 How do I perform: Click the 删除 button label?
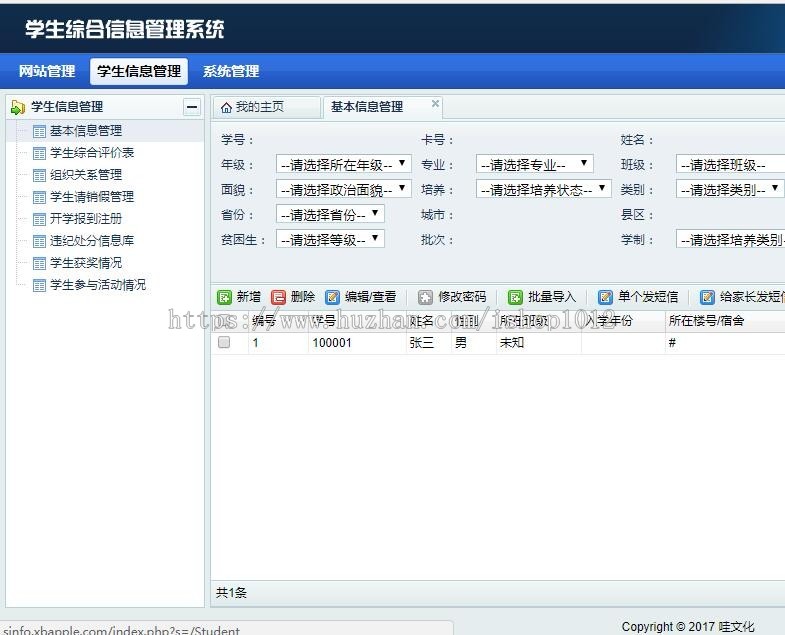pyautogui.click(x=303, y=297)
